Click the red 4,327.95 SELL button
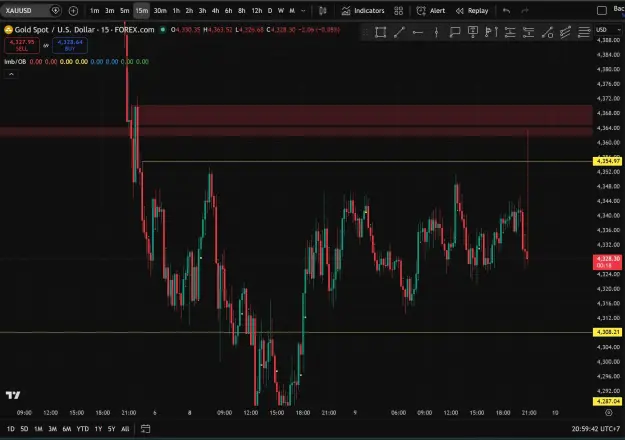Image resolution: width=625 pixels, height=440 pixels. pyautogui.click(x=22, y=45)
